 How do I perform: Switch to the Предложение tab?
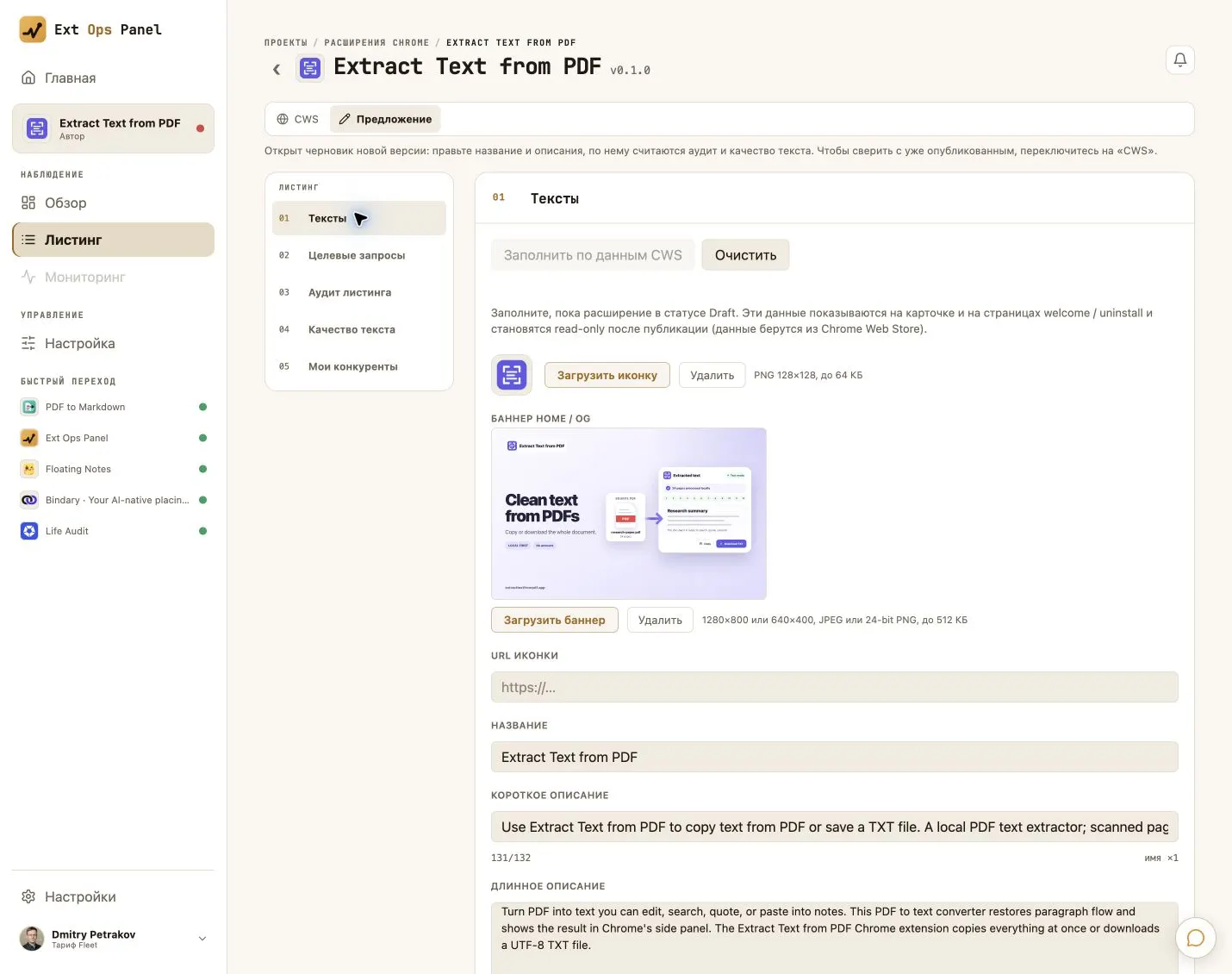point(385,119)
